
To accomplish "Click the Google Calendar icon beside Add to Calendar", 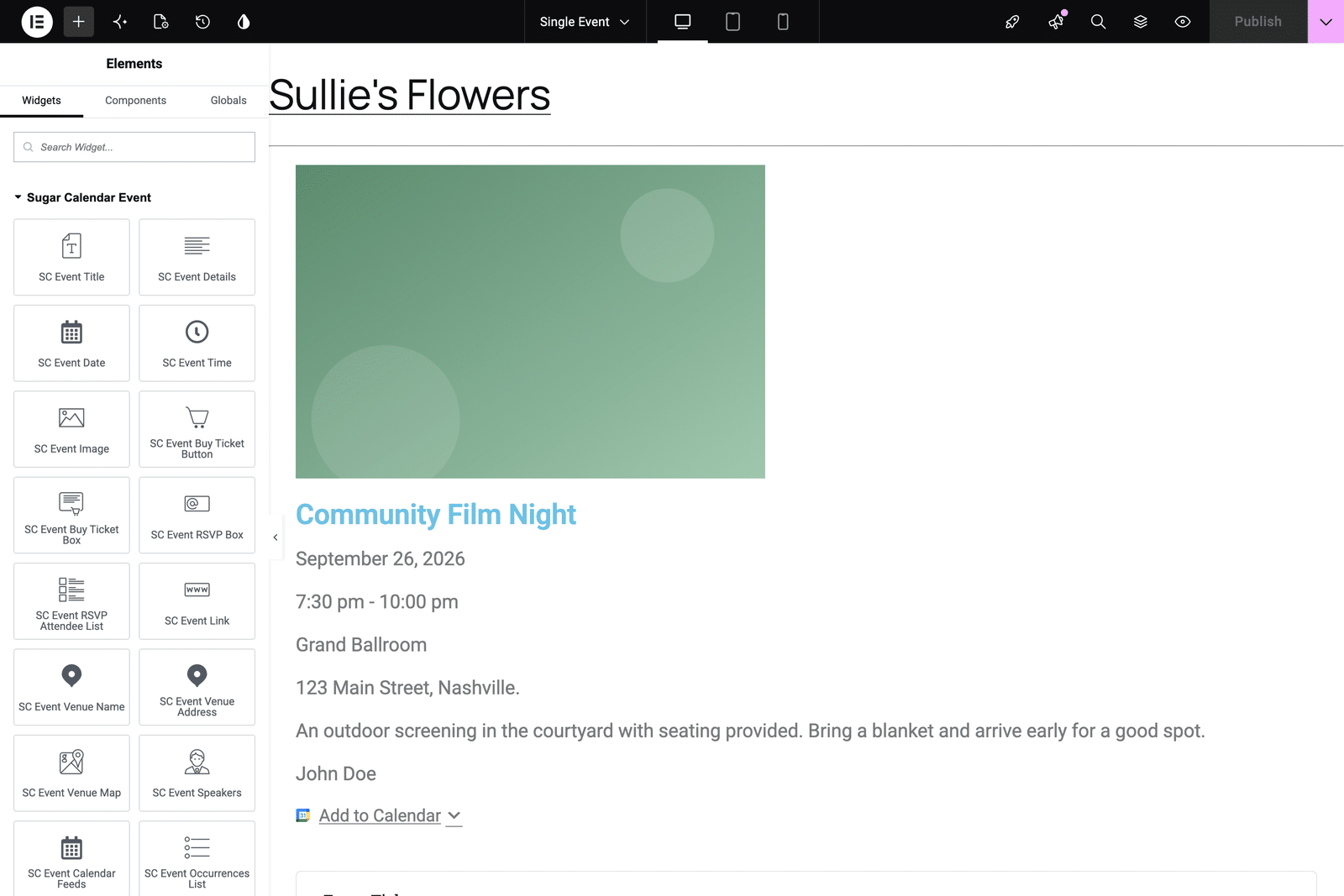I will [303, 815].
